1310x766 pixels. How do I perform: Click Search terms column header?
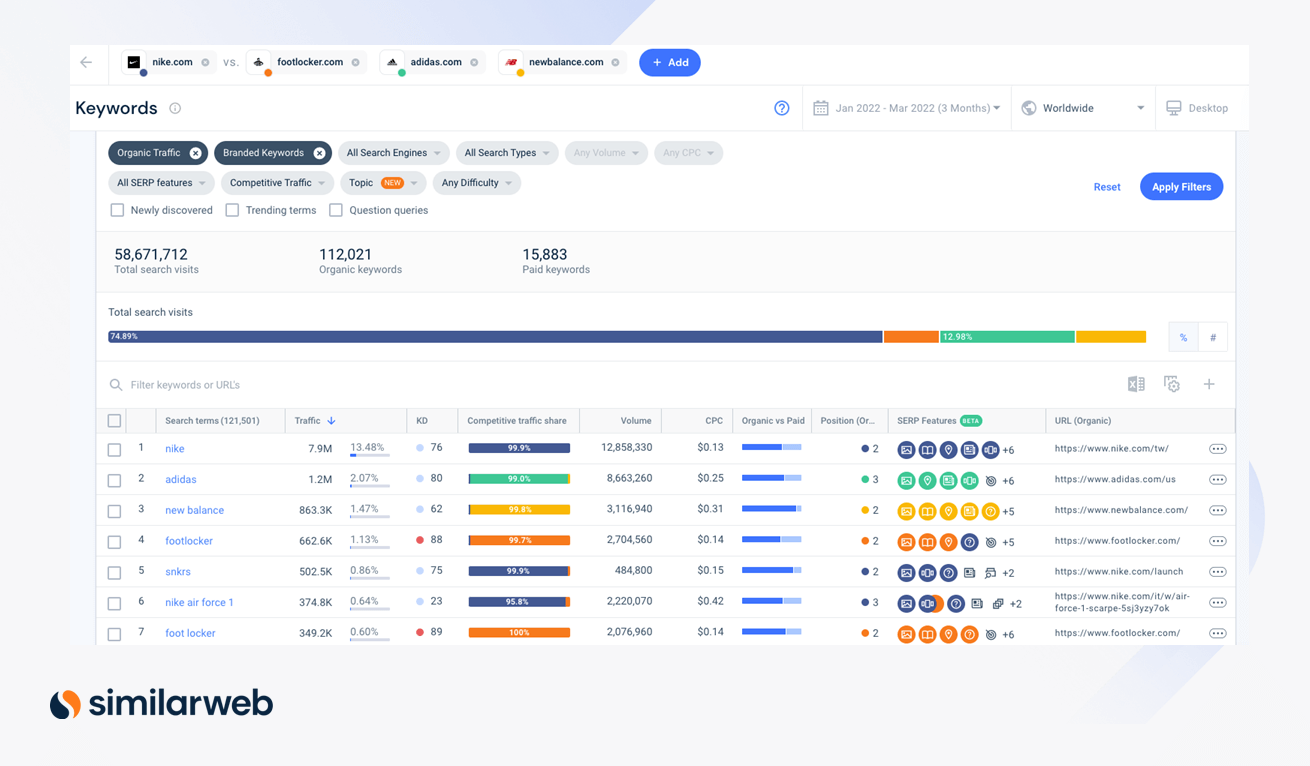(x=212, y=421)
